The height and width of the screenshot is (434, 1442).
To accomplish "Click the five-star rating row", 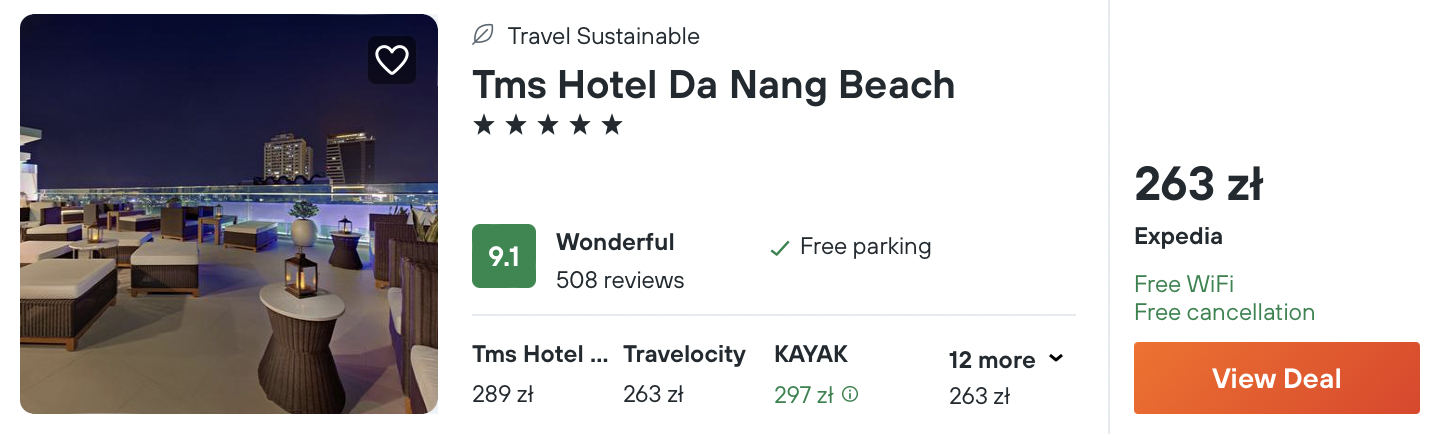I will (548, 126).
